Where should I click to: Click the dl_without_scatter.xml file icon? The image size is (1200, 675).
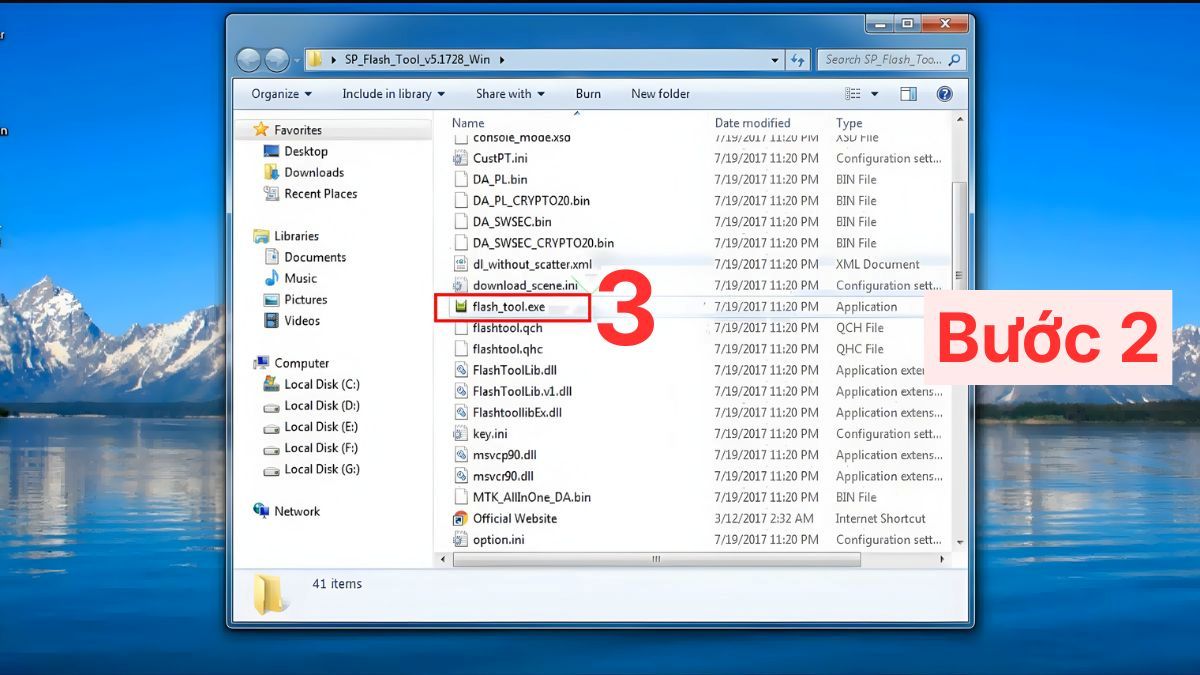(x=460, y=264)
